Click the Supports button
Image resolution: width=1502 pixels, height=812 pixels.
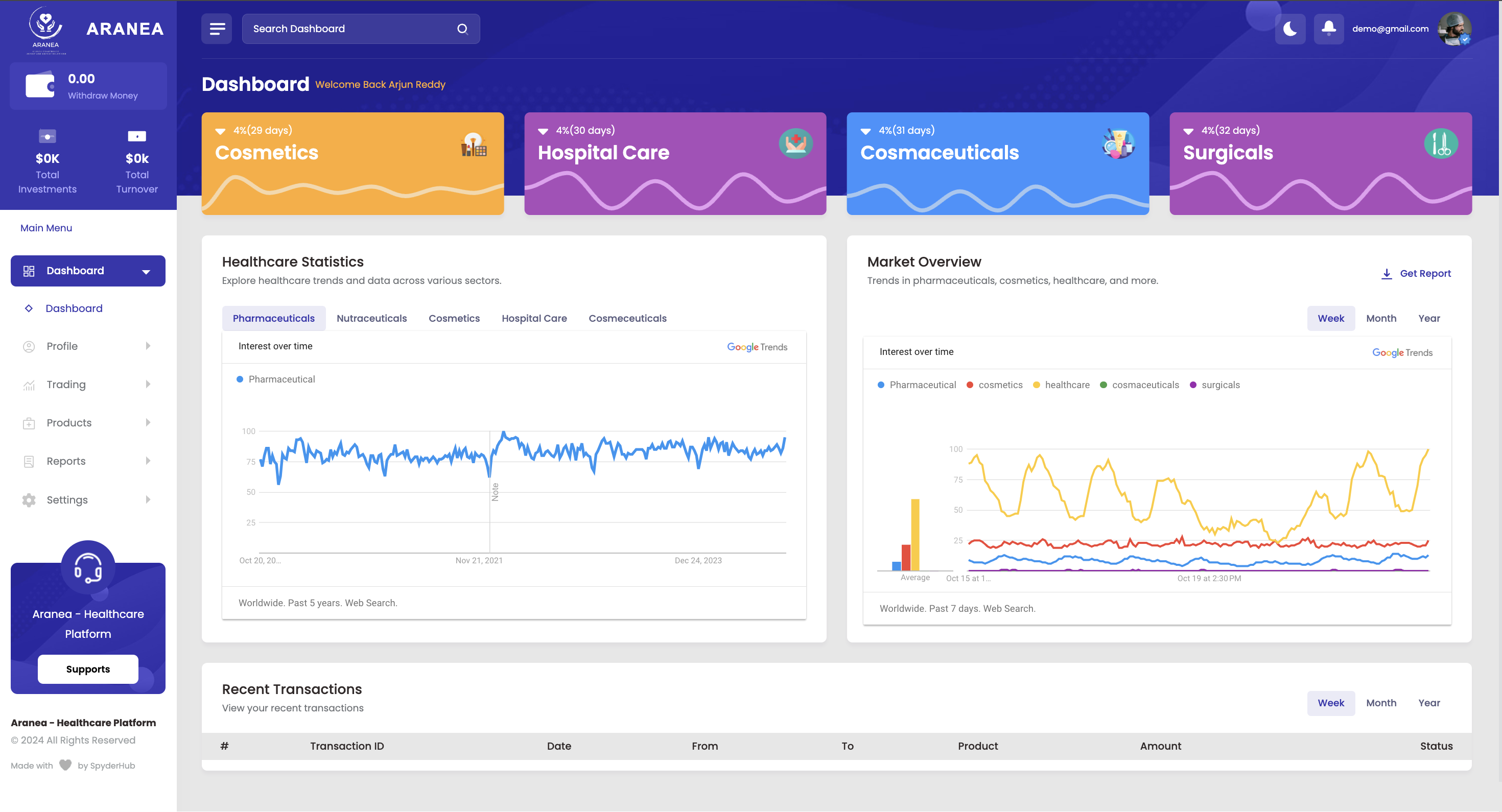(x=88, y=668)
